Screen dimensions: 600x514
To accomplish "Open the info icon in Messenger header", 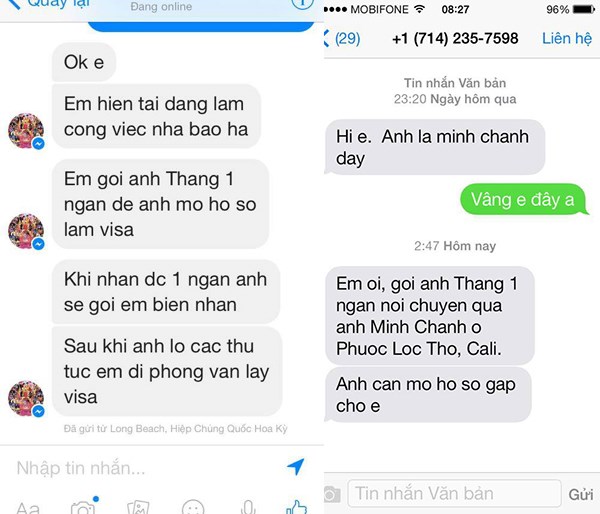I will [x=302, y=4].
